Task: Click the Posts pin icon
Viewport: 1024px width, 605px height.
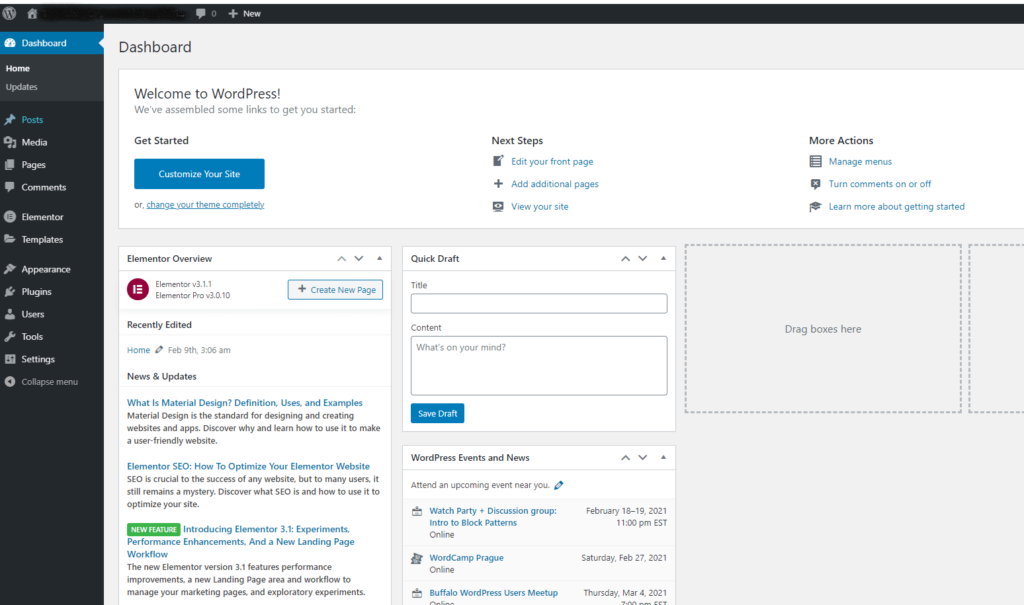Action: [10, 120]
